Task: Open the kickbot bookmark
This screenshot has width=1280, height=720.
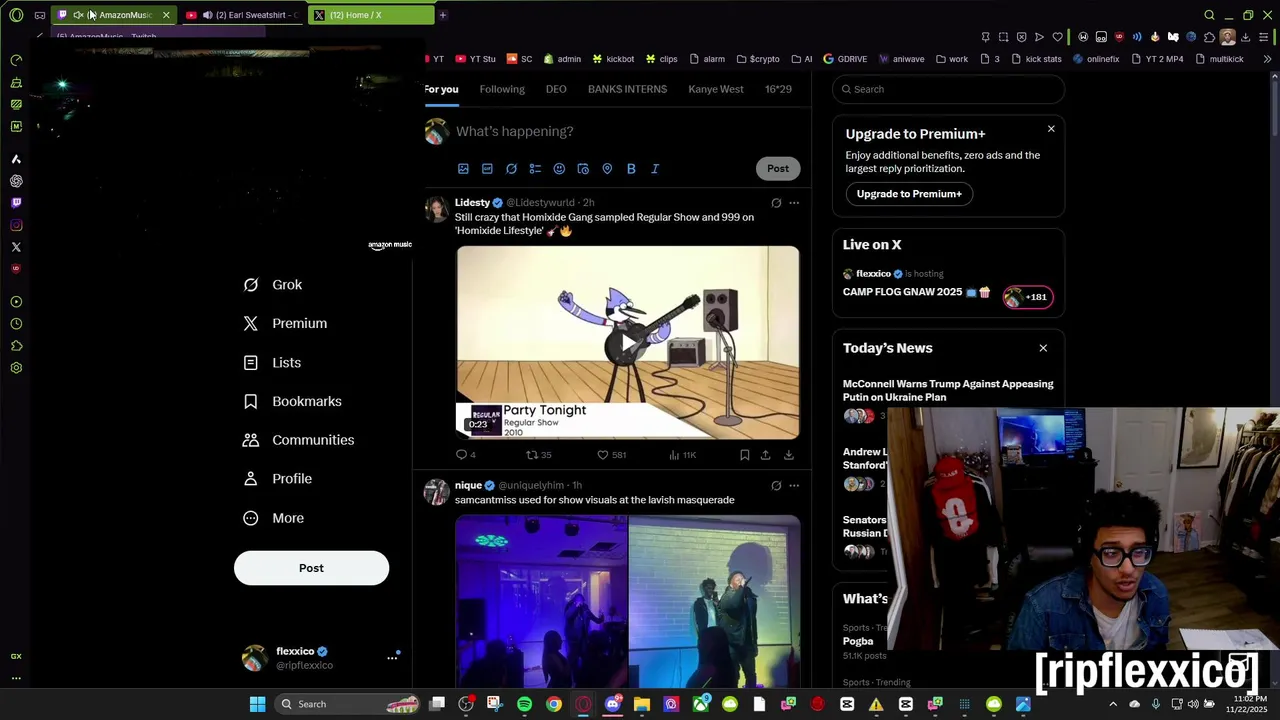Action: point(612,59)
